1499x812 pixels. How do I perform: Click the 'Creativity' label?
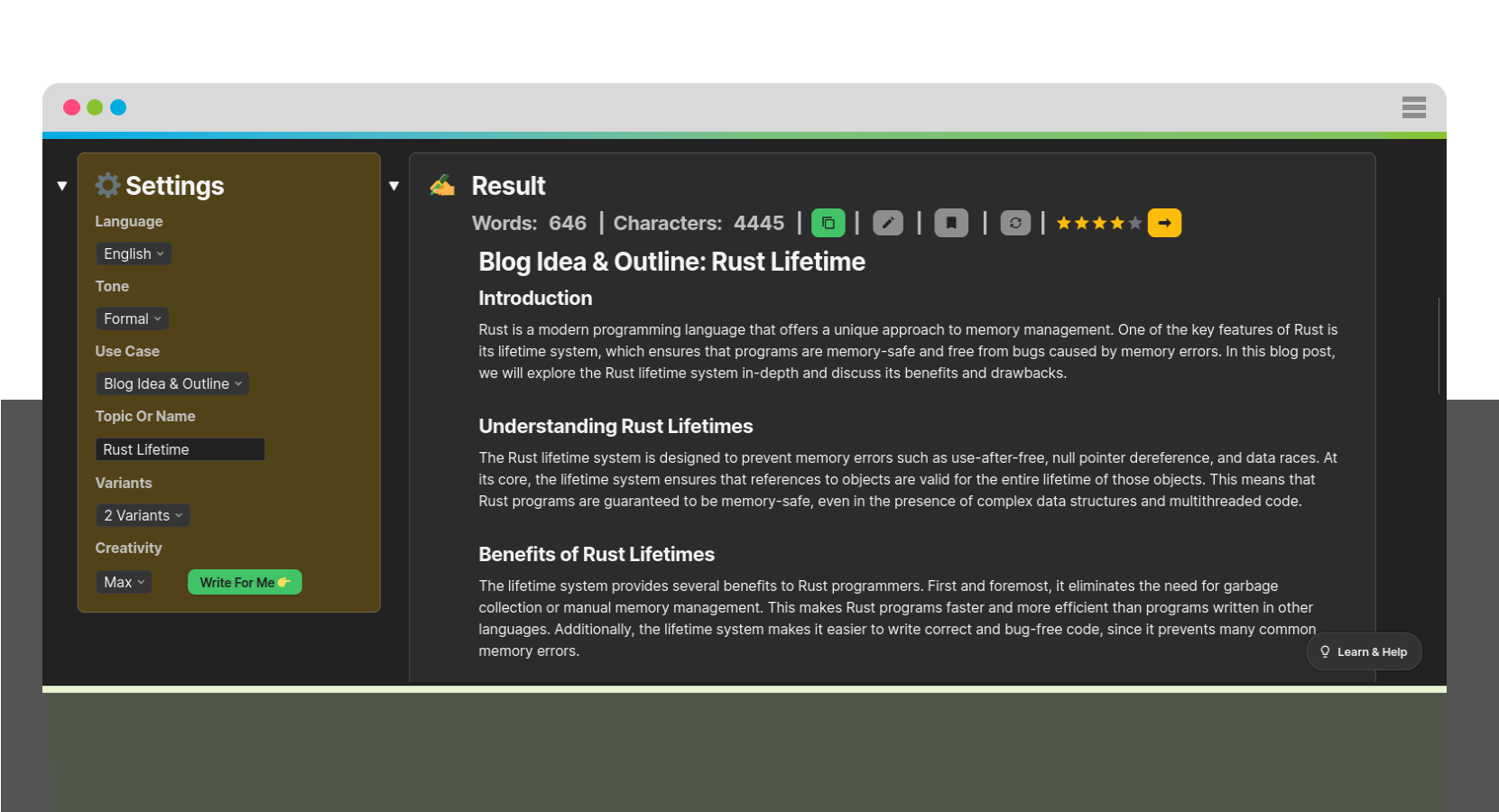click(129, 548)
